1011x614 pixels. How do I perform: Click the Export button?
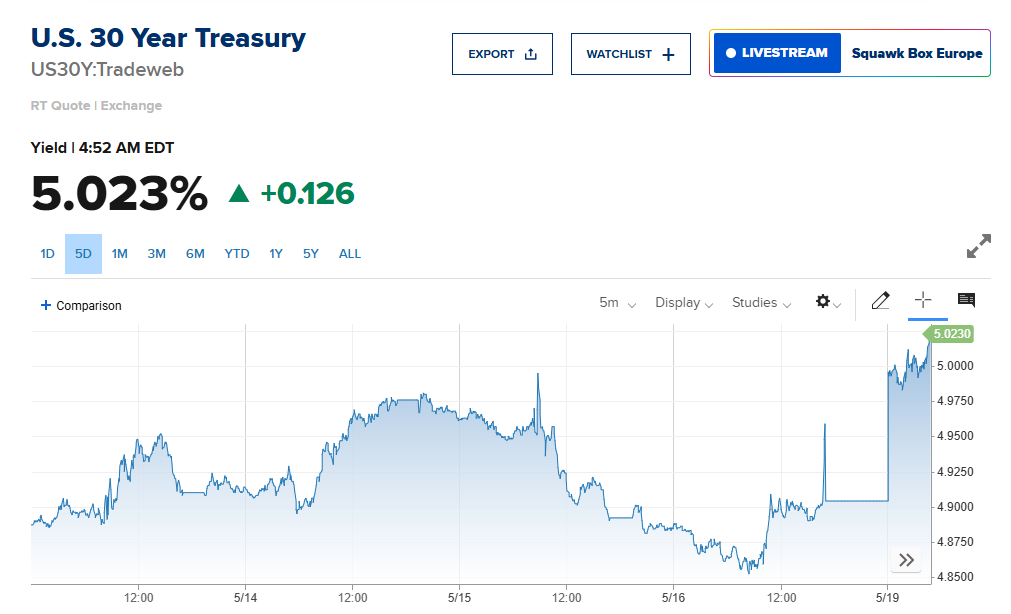point(502,54)
